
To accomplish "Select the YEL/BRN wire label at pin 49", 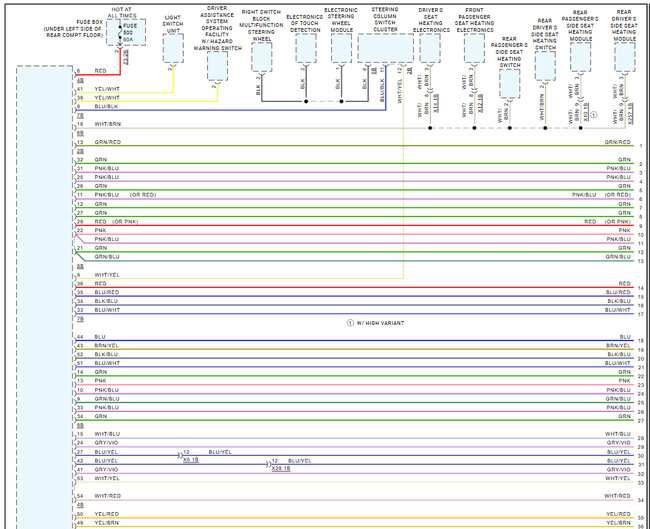I will (x=107, y=523).
